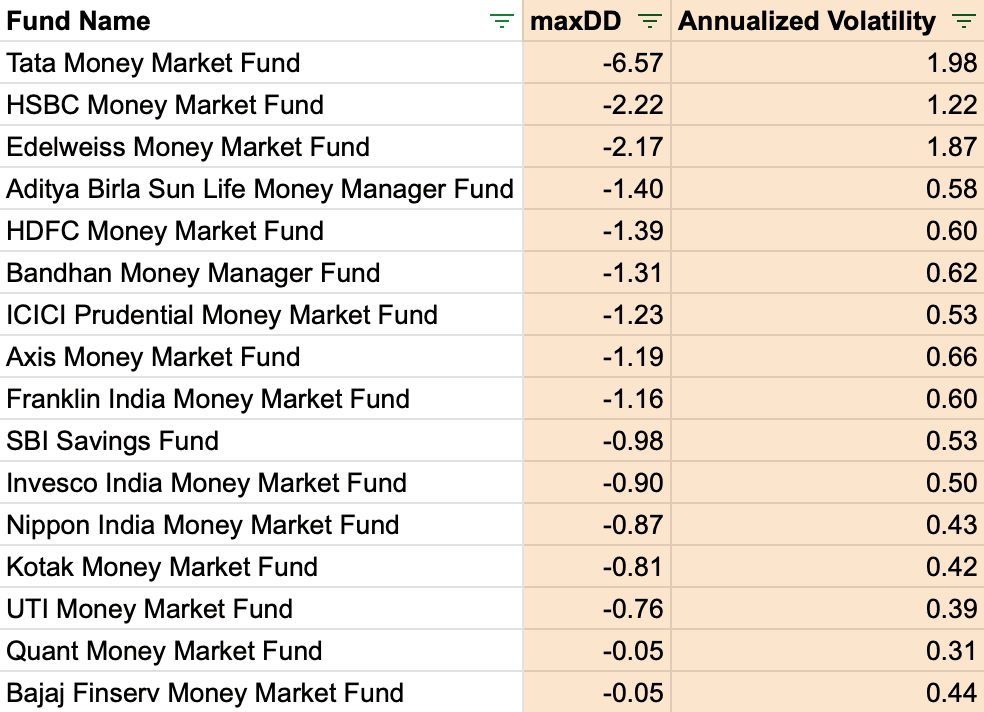
Task: Select Aditya Birla Sun Life Money Manager Fund
Action: pyautogui.click(x=260, y=189)
